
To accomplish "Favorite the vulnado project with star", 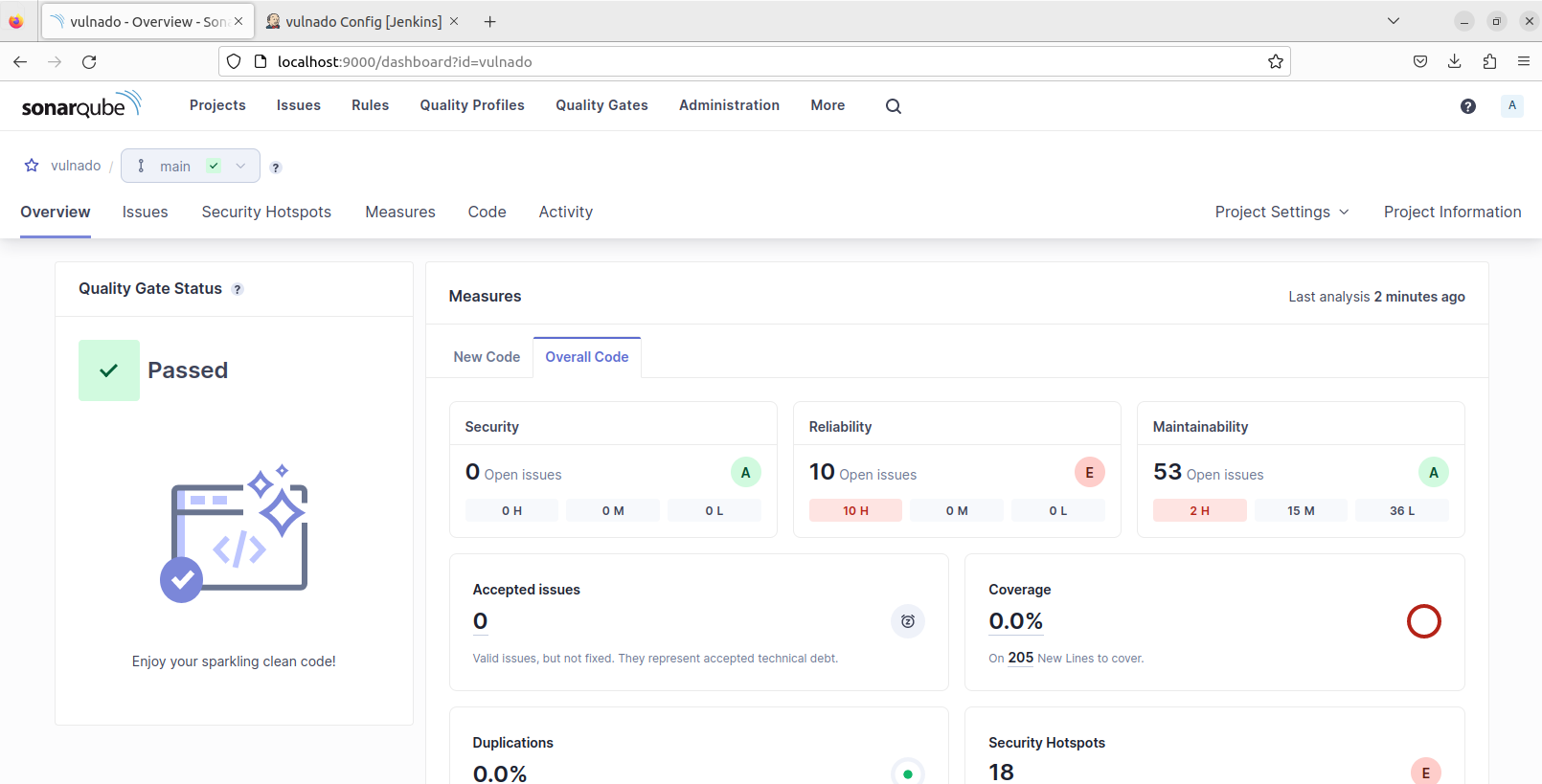I will click(x=32, y=166).
